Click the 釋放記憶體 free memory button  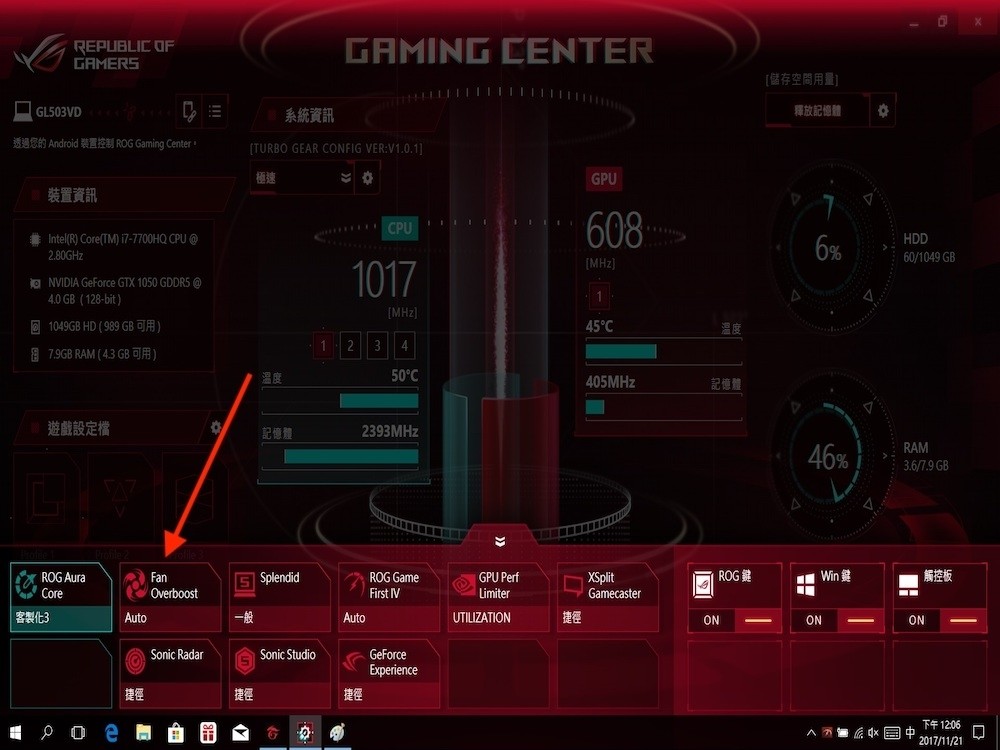click(817, 111)
